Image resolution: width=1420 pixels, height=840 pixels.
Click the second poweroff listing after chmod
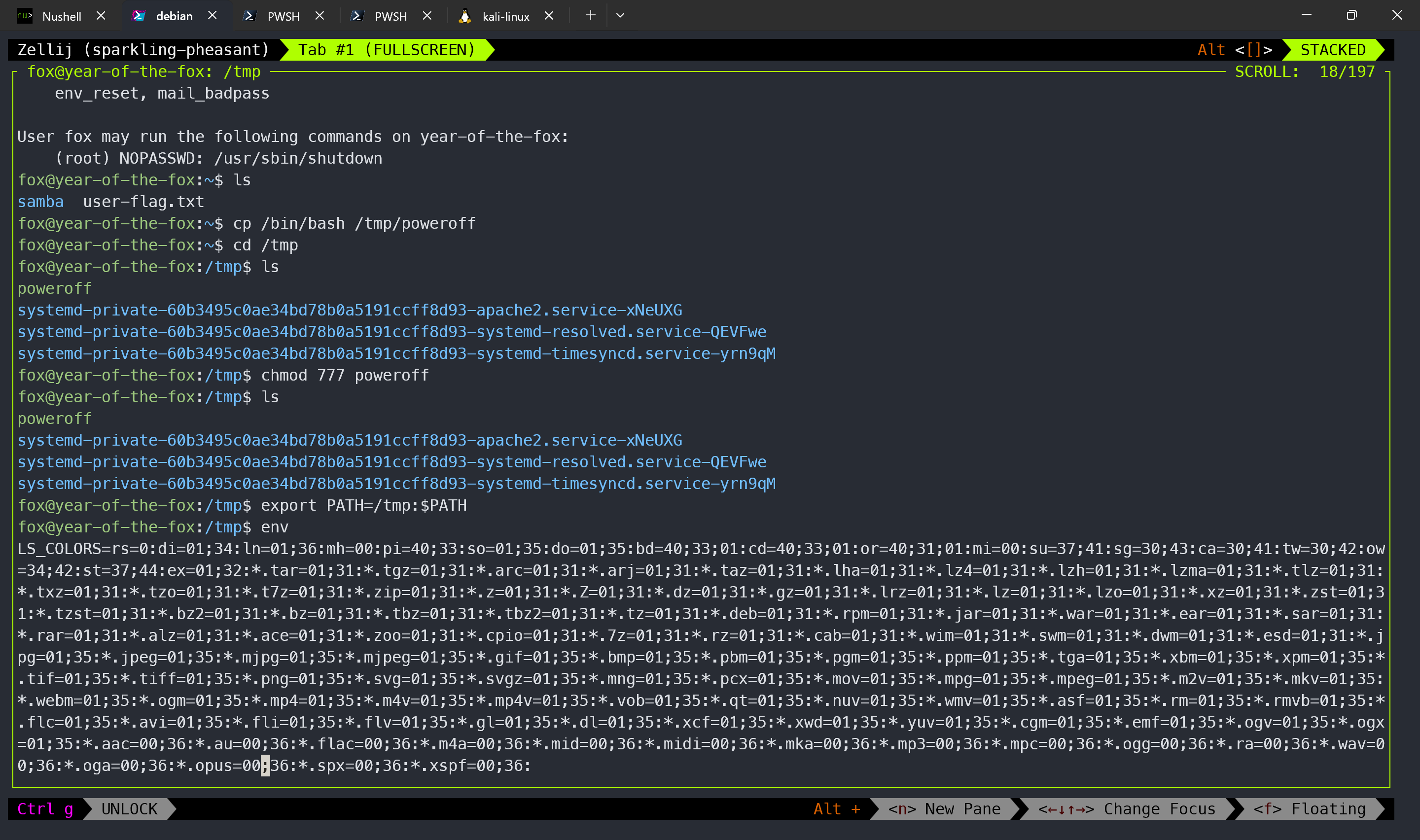pyautogui.click(x=54, y=419)
